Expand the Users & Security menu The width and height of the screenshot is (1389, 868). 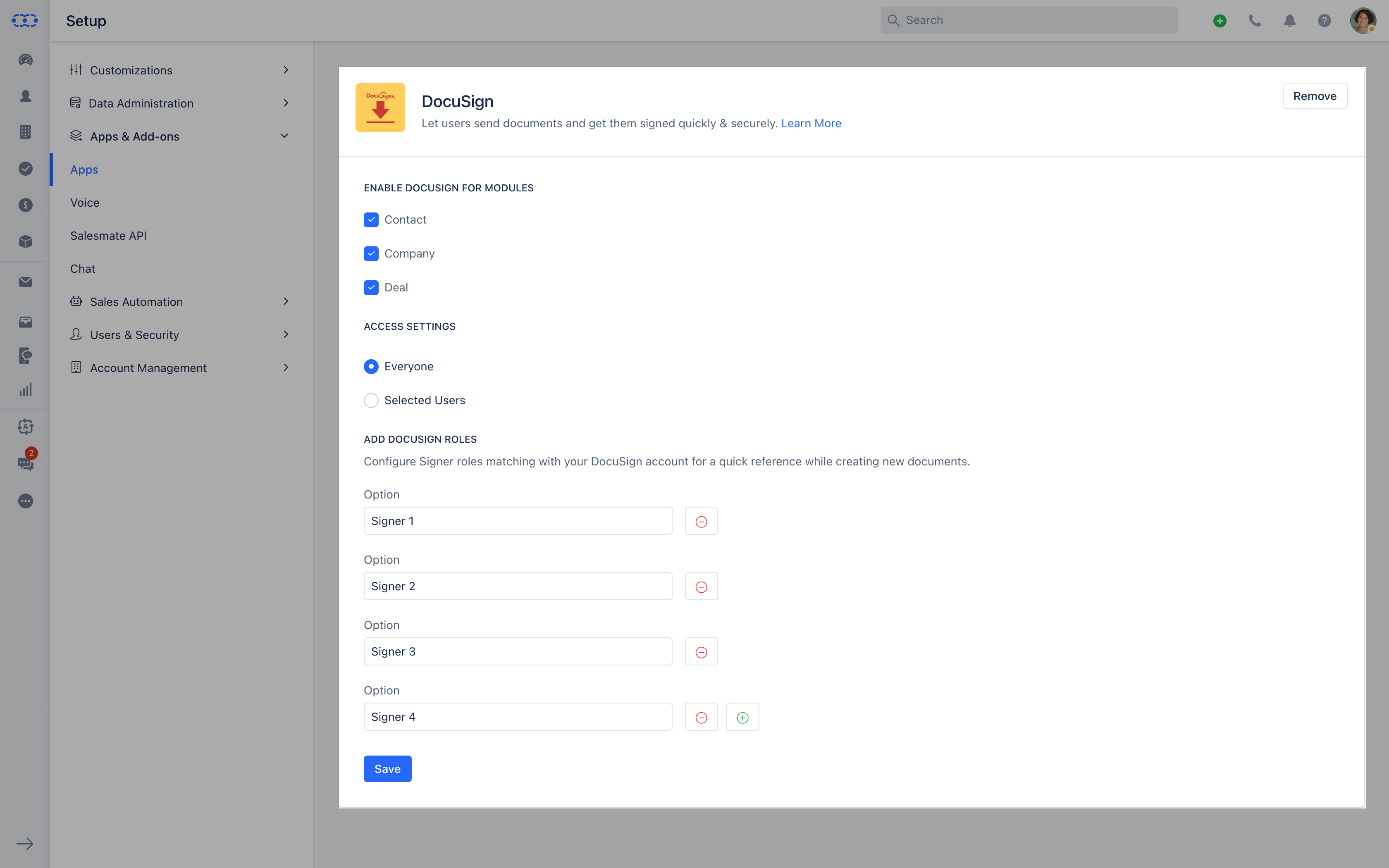pyautogui.click(x=181, y=335)
